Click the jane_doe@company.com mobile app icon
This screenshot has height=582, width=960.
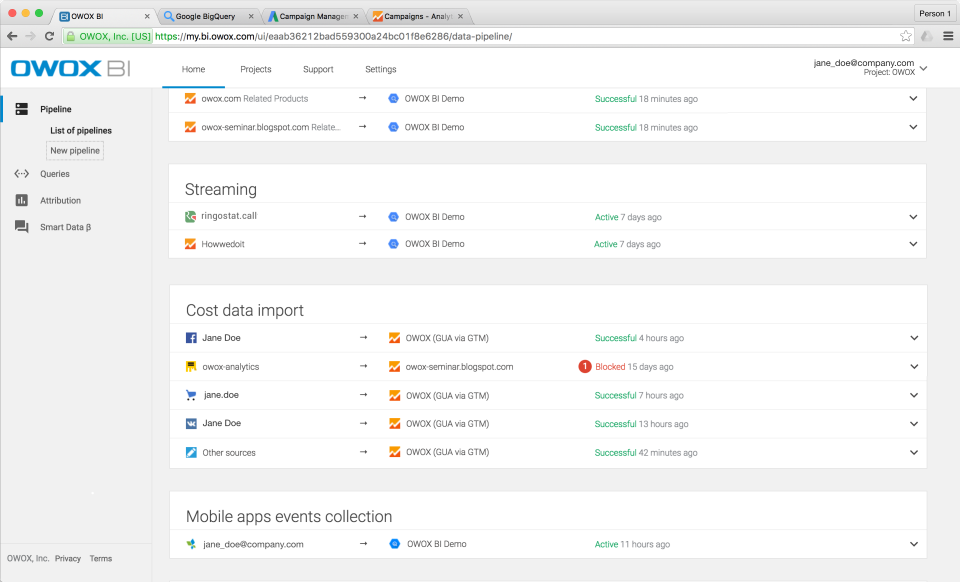point(191,544)
